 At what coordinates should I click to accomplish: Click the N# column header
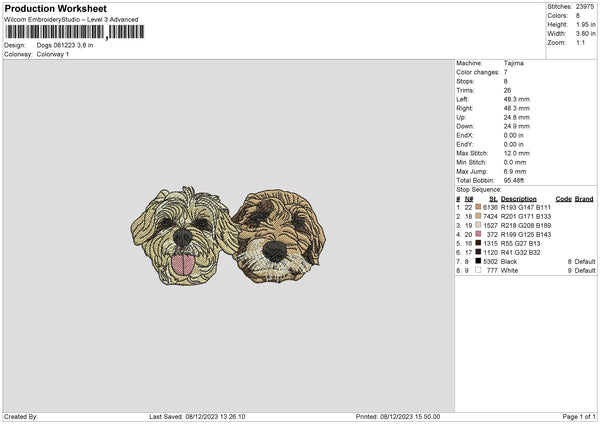(468, 198)
